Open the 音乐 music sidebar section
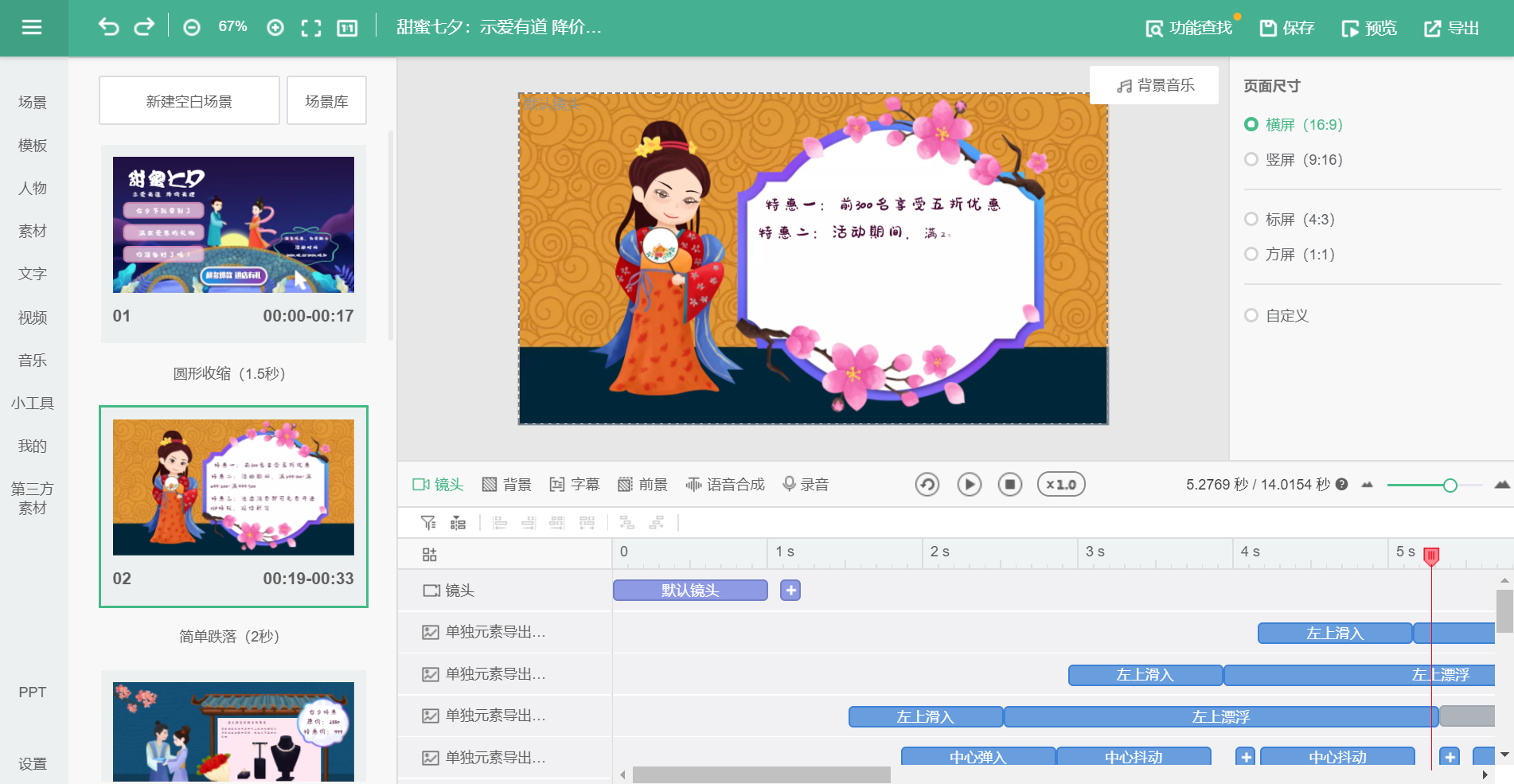1514x784 pixels. tap(33, 360)
